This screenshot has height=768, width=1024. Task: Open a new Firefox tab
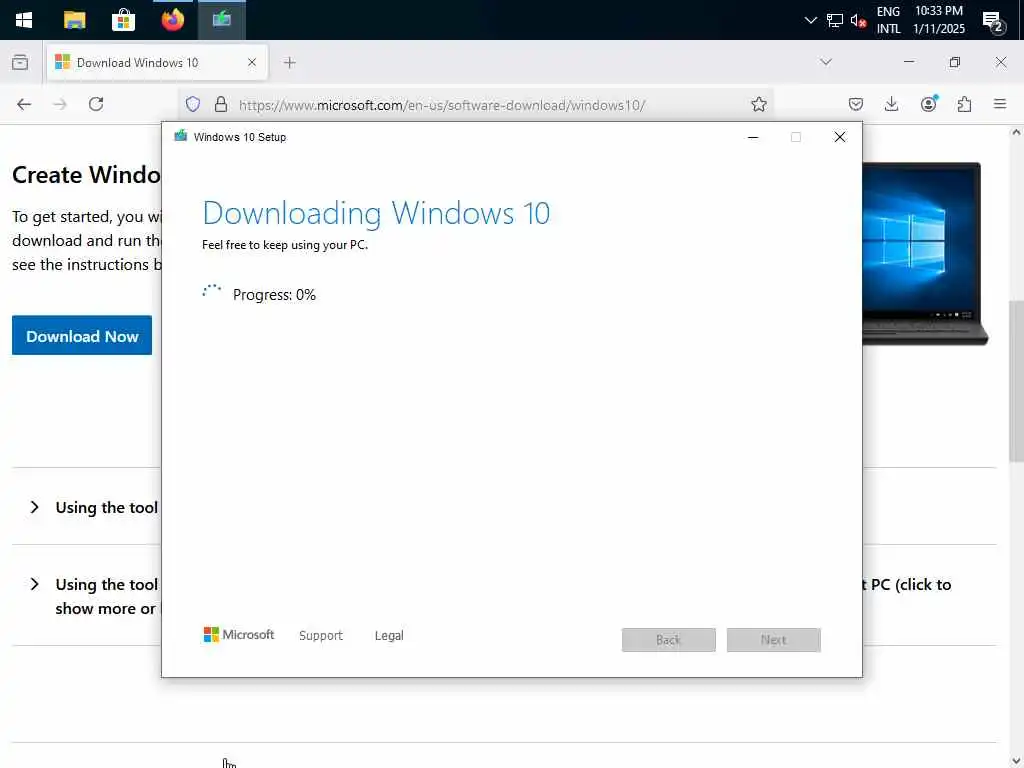tap(289, 63)
